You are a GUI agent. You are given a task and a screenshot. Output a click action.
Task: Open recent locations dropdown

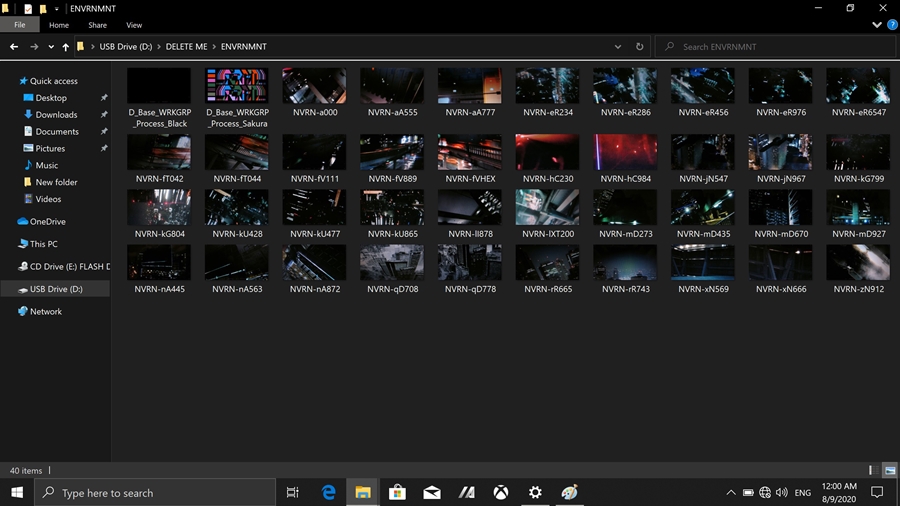(x=50, y=47)
